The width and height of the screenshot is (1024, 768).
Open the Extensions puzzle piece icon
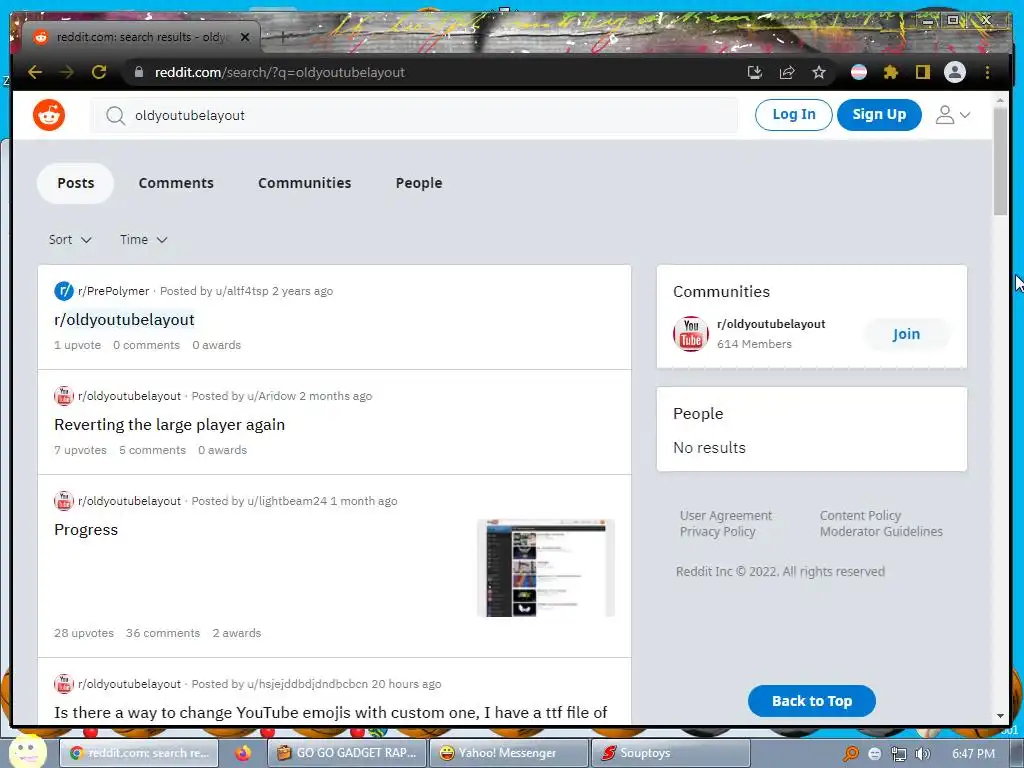[891, 72]
